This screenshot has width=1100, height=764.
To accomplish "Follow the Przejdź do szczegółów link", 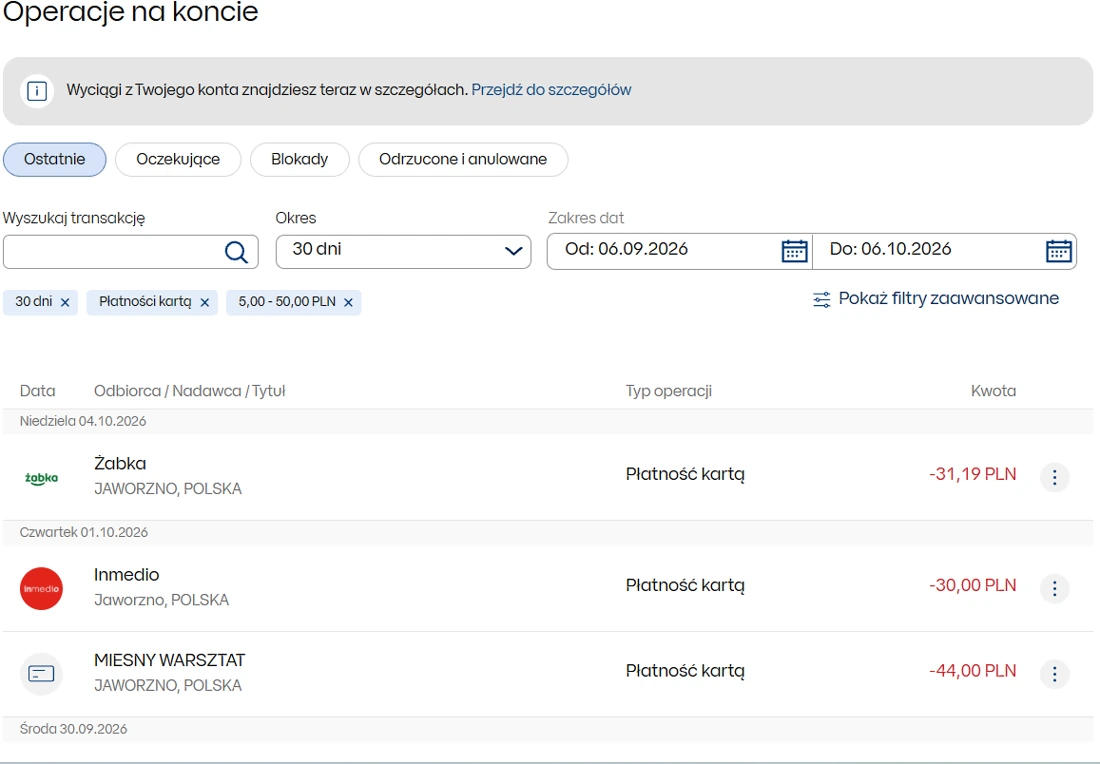I will 551,90.
